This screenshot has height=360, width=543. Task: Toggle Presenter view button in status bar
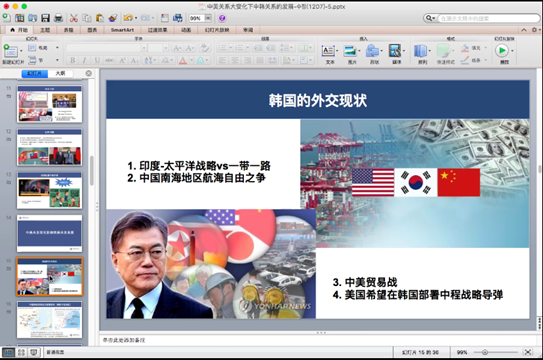click(34, 352)
